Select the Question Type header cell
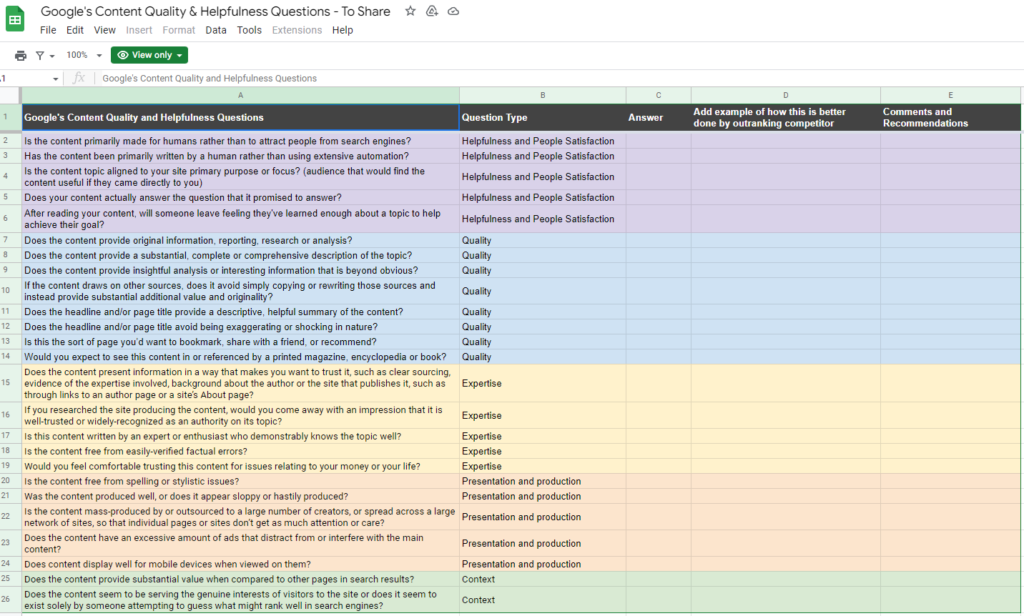The height and width of the screenshot is (616, 1024). pos(543,118)
